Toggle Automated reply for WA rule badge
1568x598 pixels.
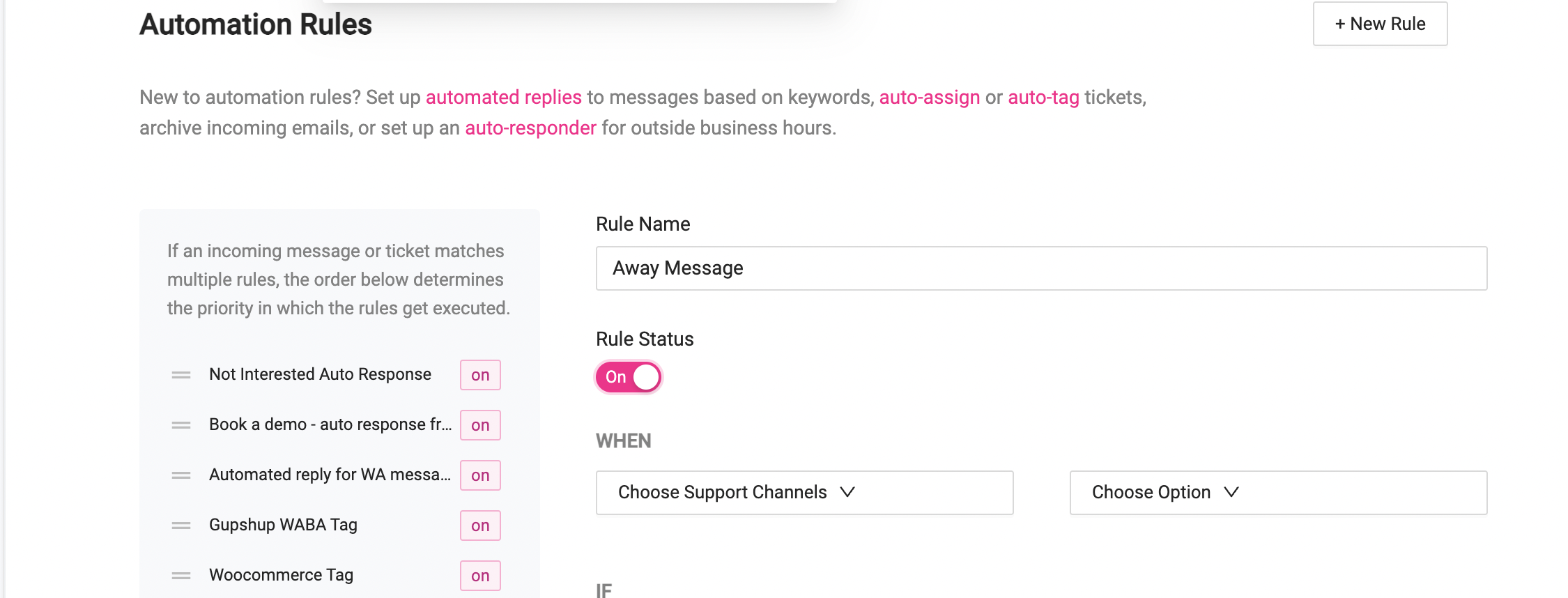(x=480, y=475)
